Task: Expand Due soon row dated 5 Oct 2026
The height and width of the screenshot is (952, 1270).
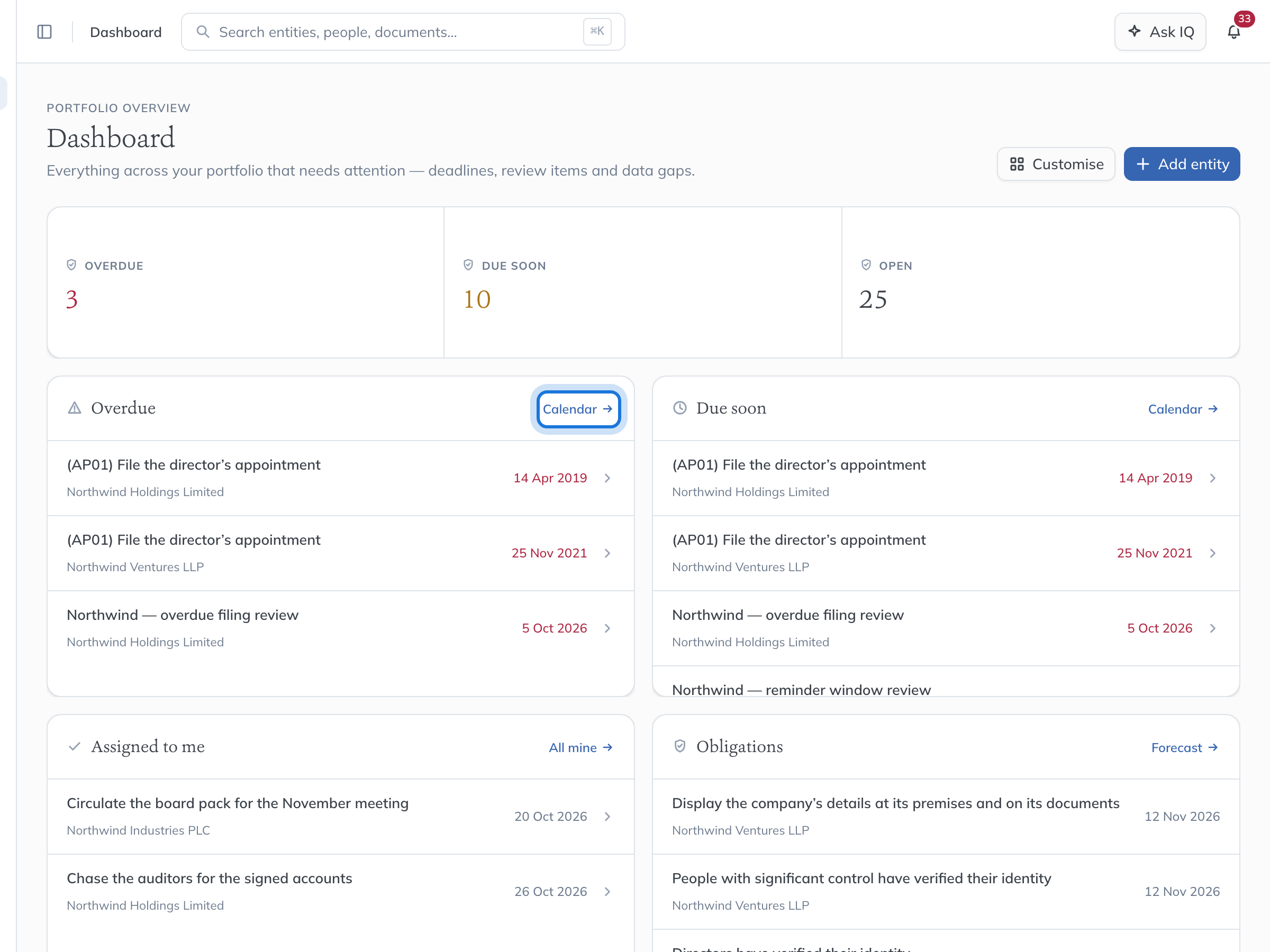Action: (x=1213, y=628)
